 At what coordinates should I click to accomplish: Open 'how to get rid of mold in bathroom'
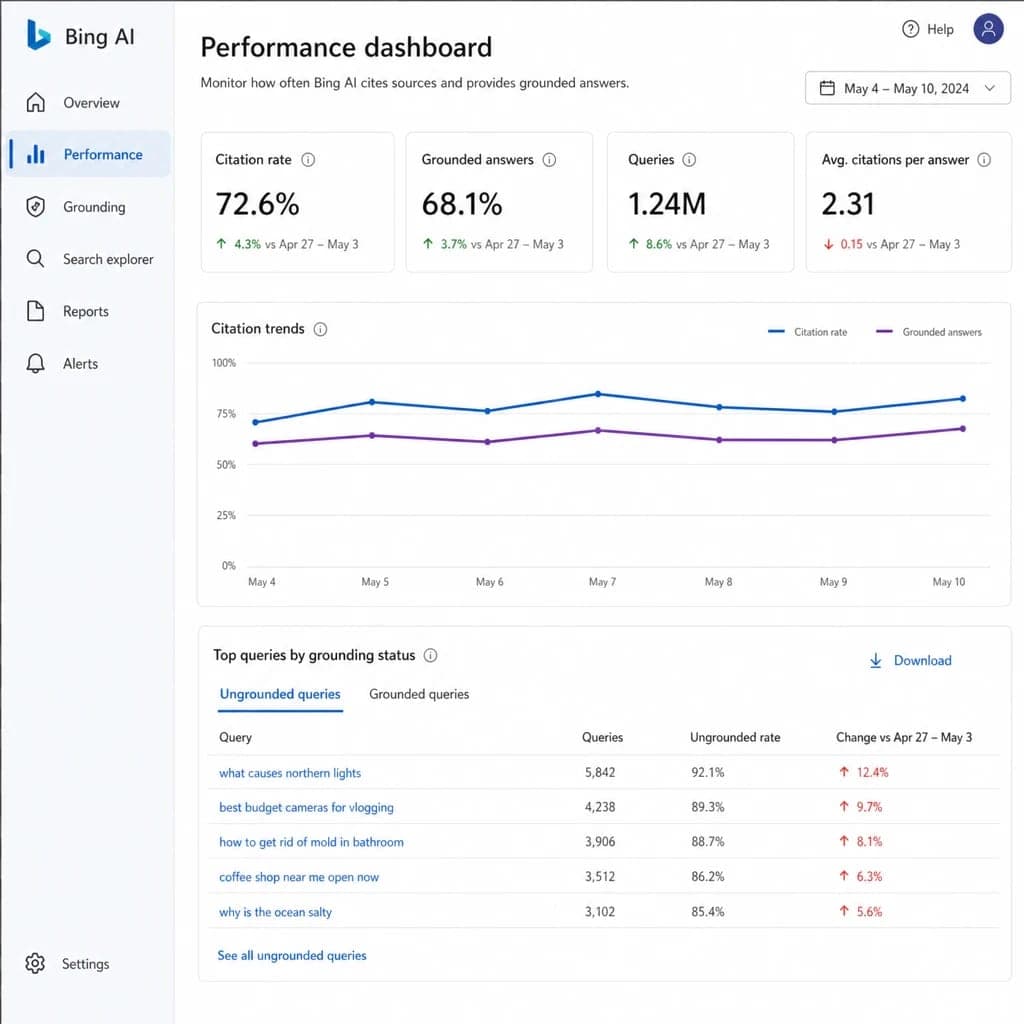click(x=312, y=842)
